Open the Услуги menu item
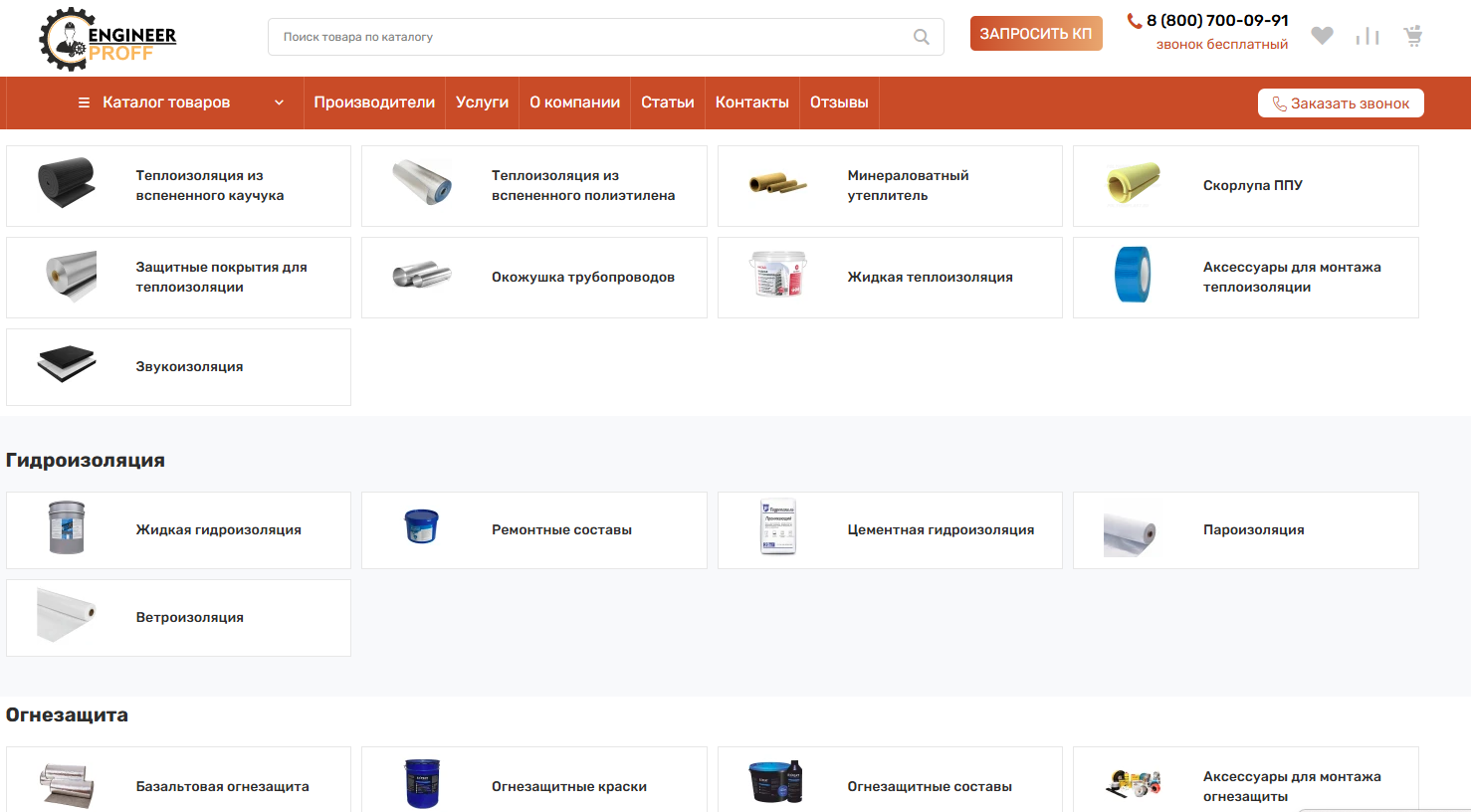The image size is (1471, 812). click(482, 102)
